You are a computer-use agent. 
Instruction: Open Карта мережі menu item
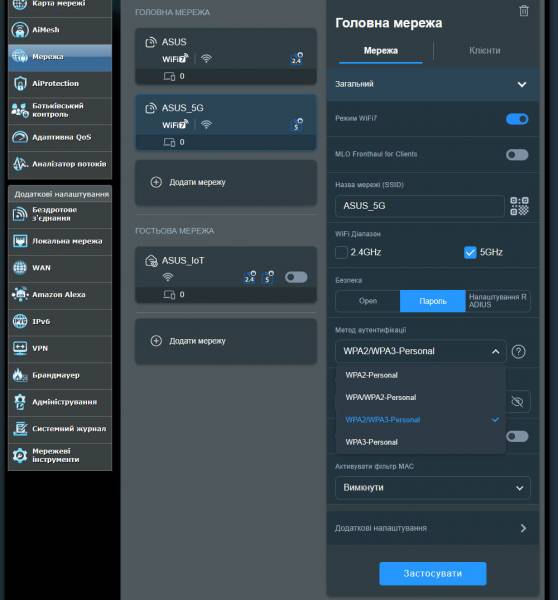(60, 5)
